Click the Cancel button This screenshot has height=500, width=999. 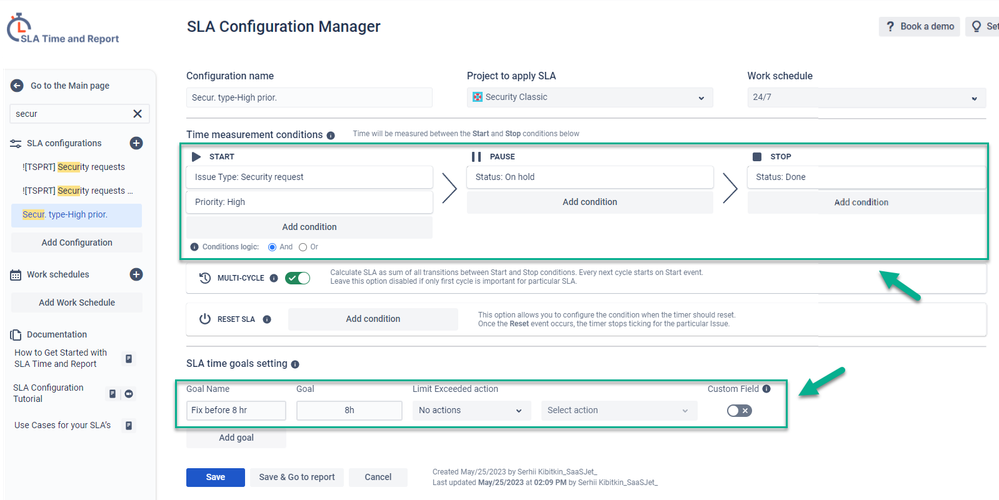378,478
